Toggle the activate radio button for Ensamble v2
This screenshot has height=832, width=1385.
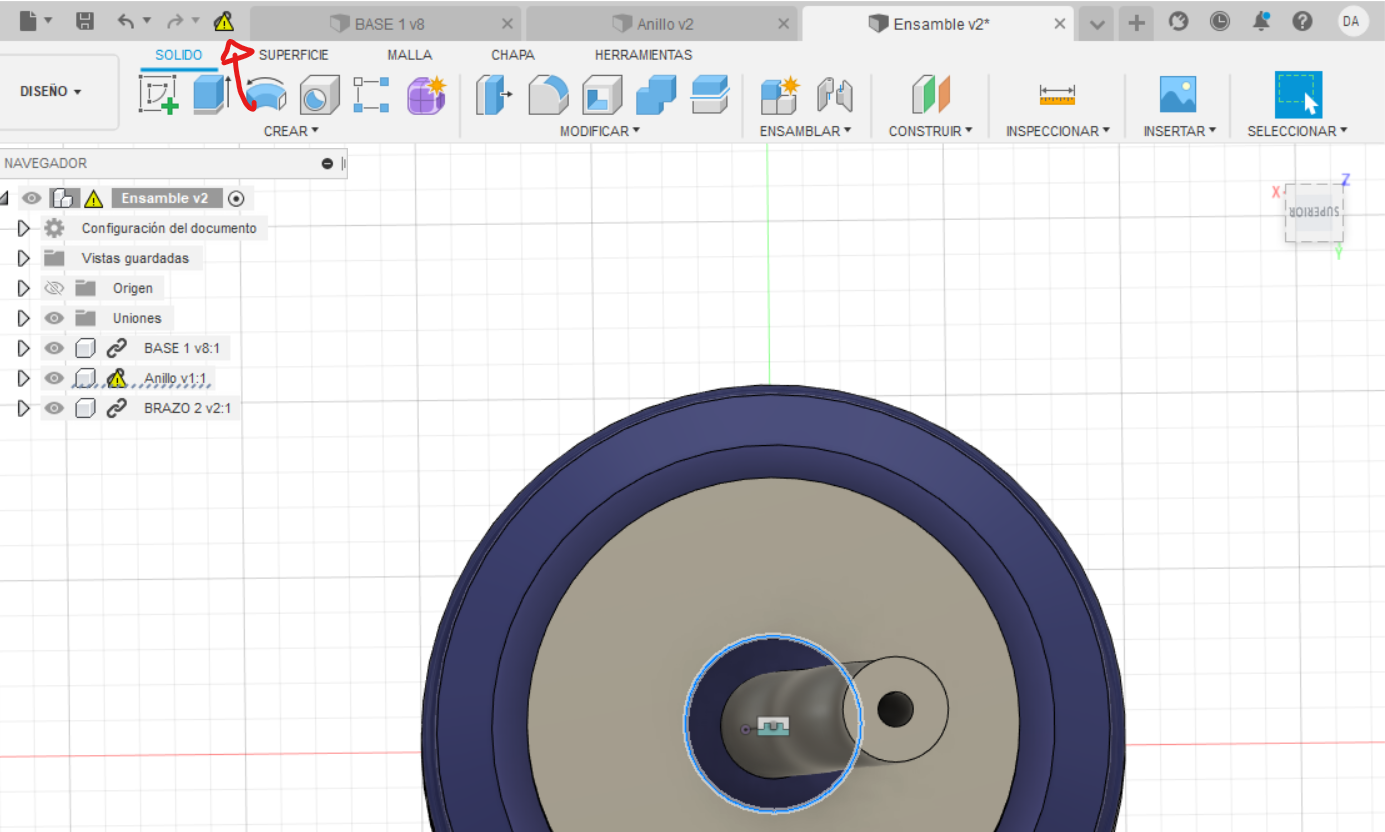[236, 198]
